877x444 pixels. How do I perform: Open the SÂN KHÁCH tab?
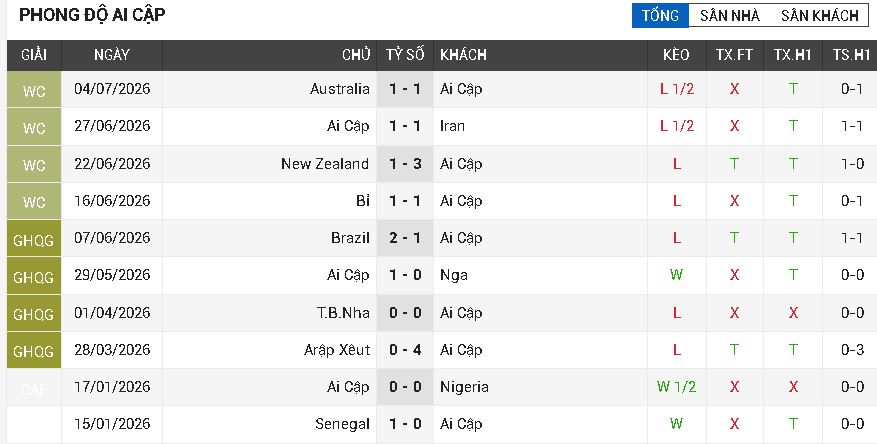[x=819, y=15]
